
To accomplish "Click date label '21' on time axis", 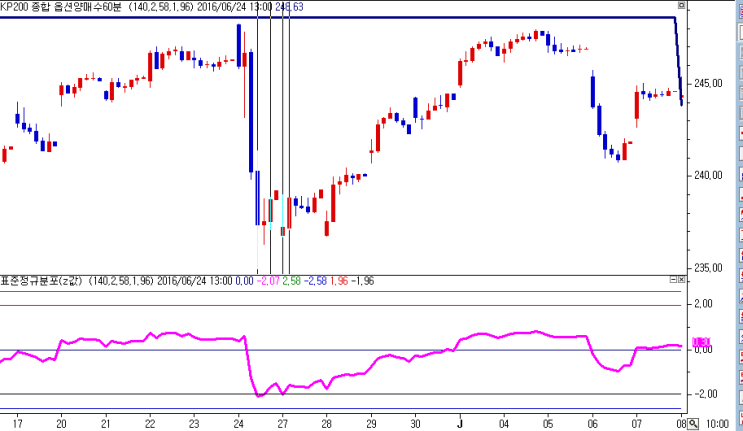I will tap(106, 423).
